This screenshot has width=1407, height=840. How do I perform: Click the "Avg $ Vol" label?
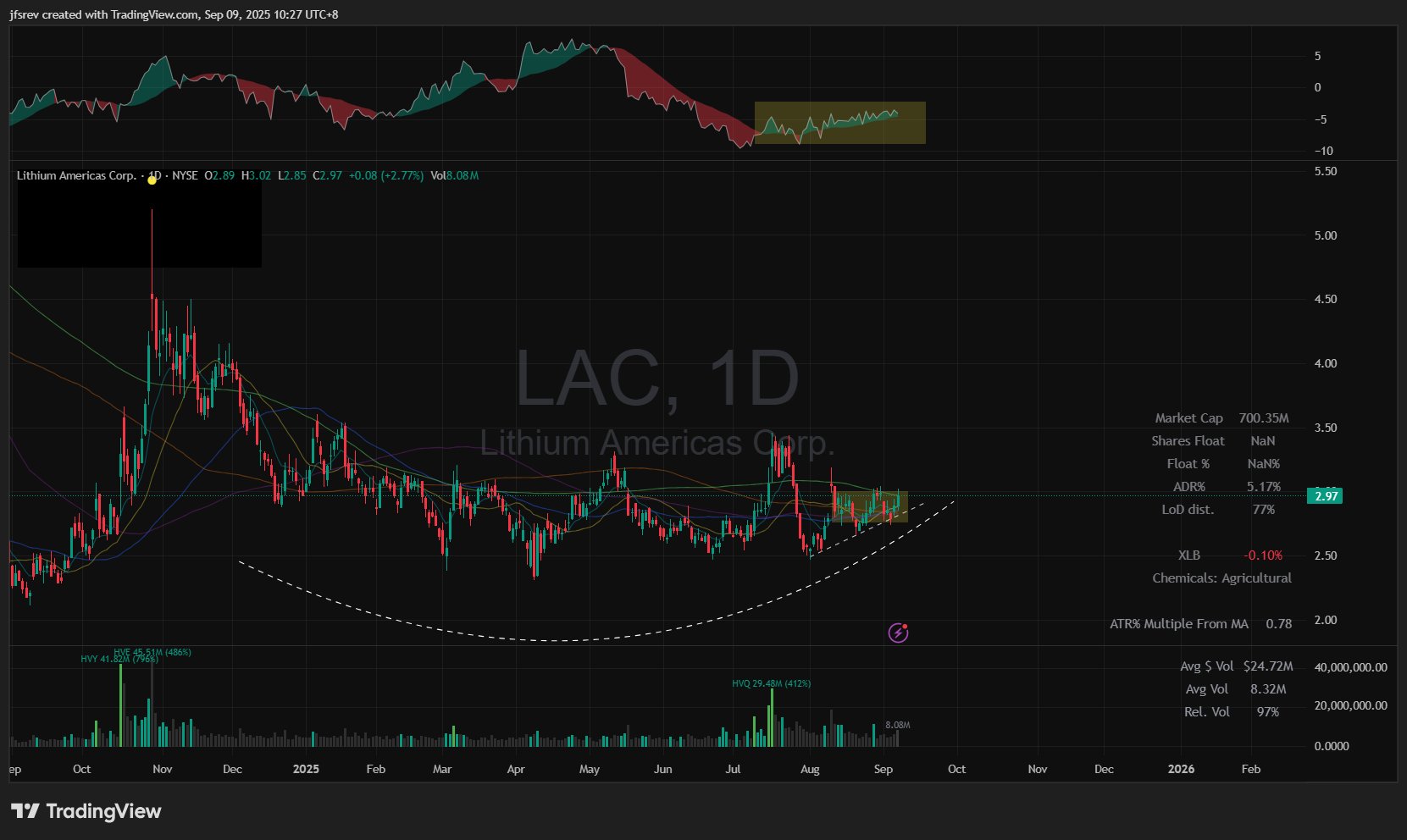(x=1206, y=666)
